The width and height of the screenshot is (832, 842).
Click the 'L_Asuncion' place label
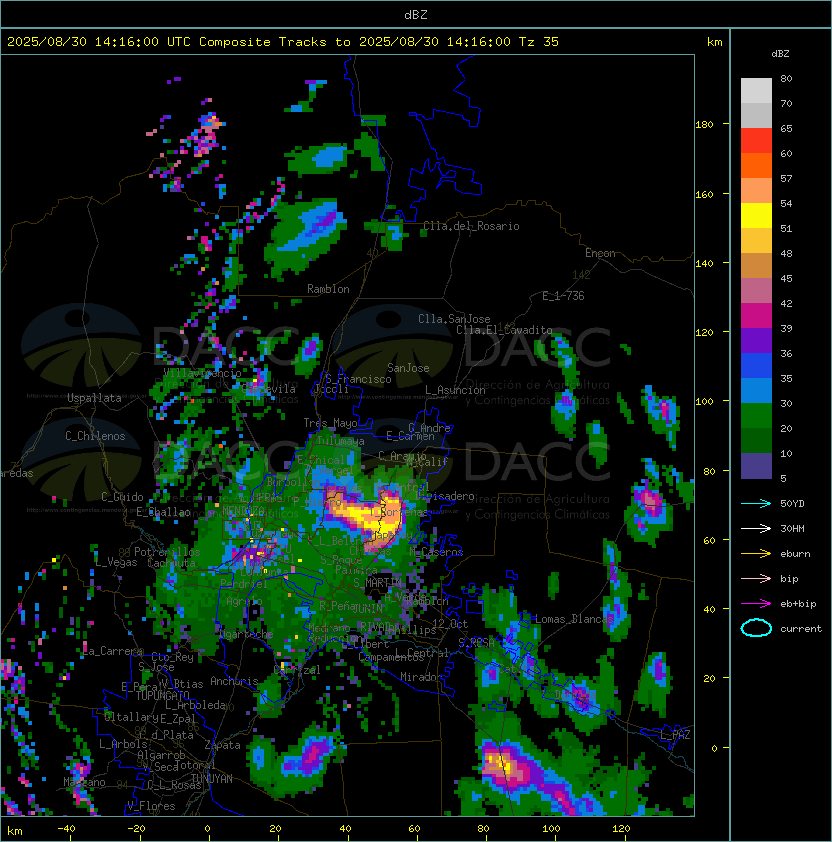tap(455, 390)
